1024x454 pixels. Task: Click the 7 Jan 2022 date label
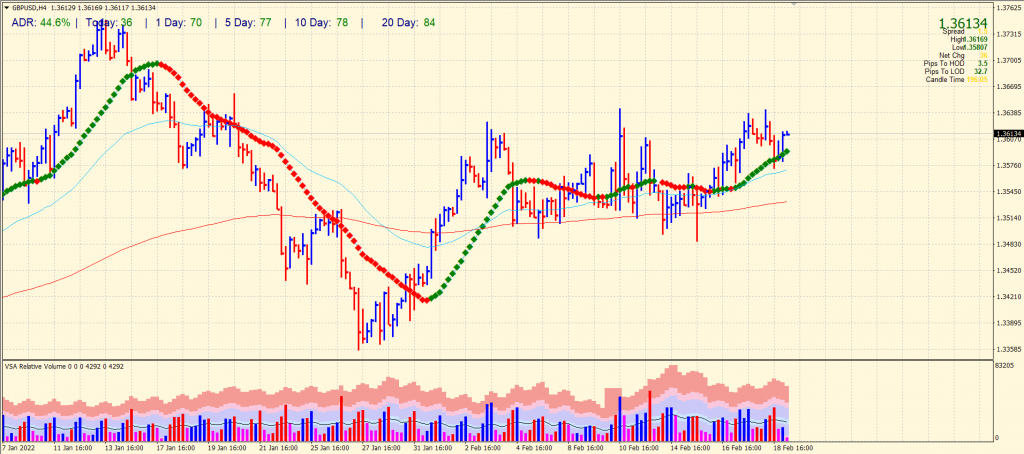[x=22, y=448]
